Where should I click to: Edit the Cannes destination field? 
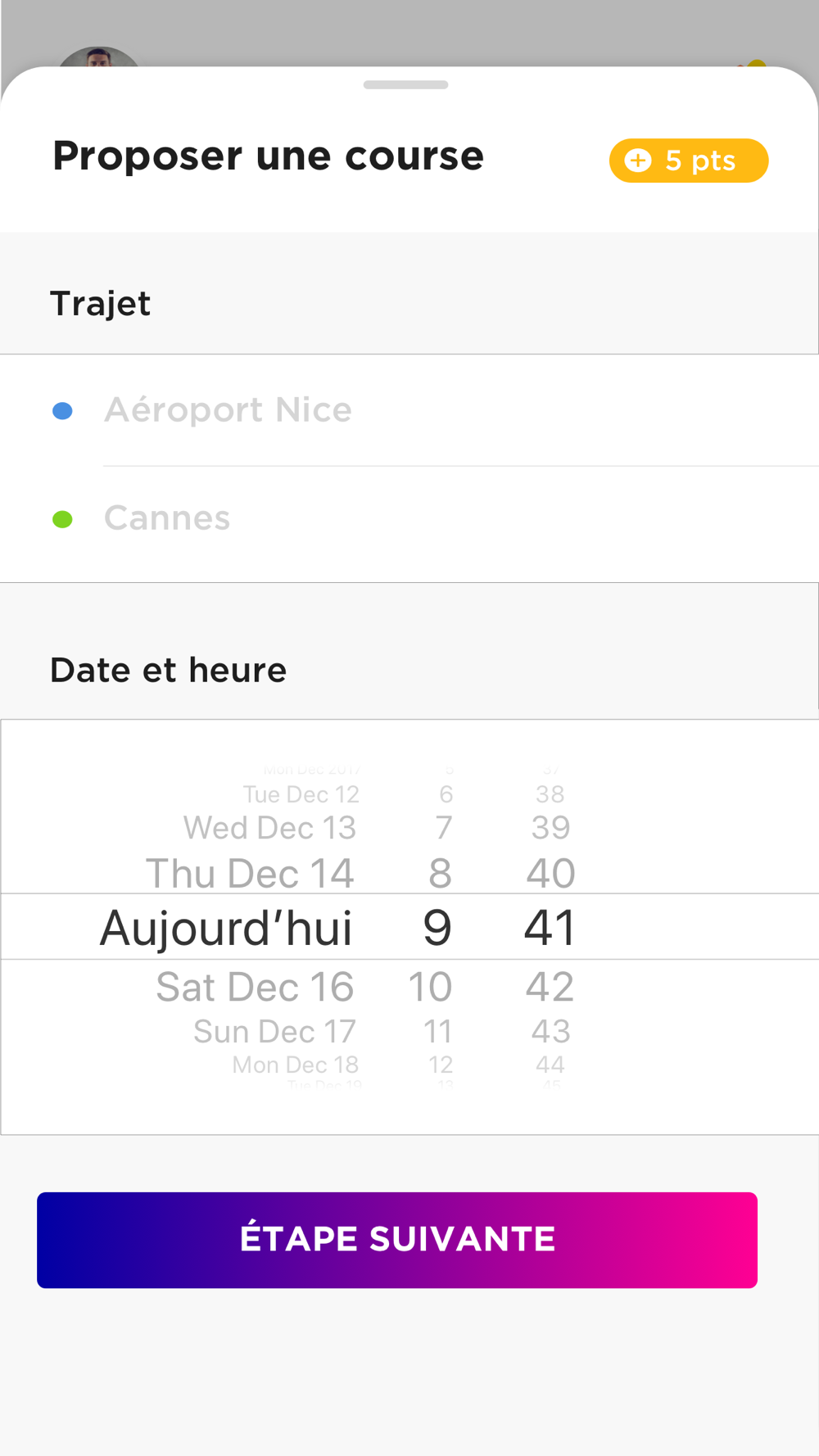[x=167, y=518]
